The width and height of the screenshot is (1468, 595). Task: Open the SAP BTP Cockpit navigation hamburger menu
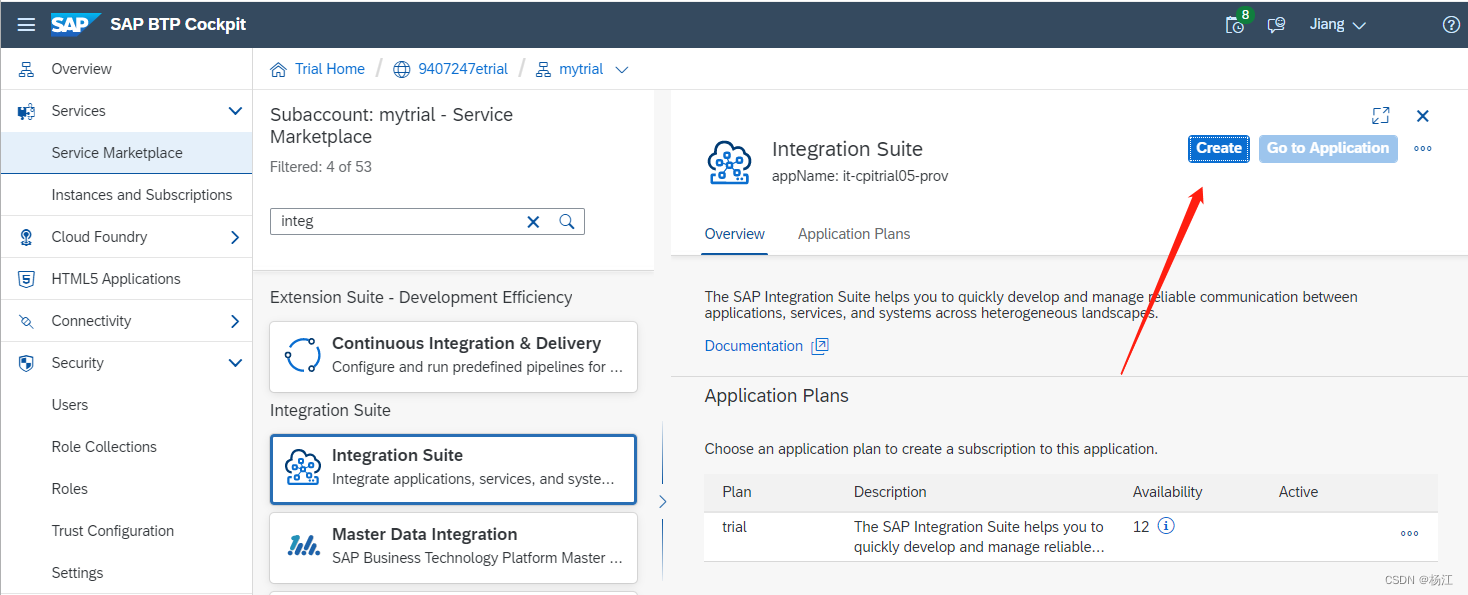(26, 24)
